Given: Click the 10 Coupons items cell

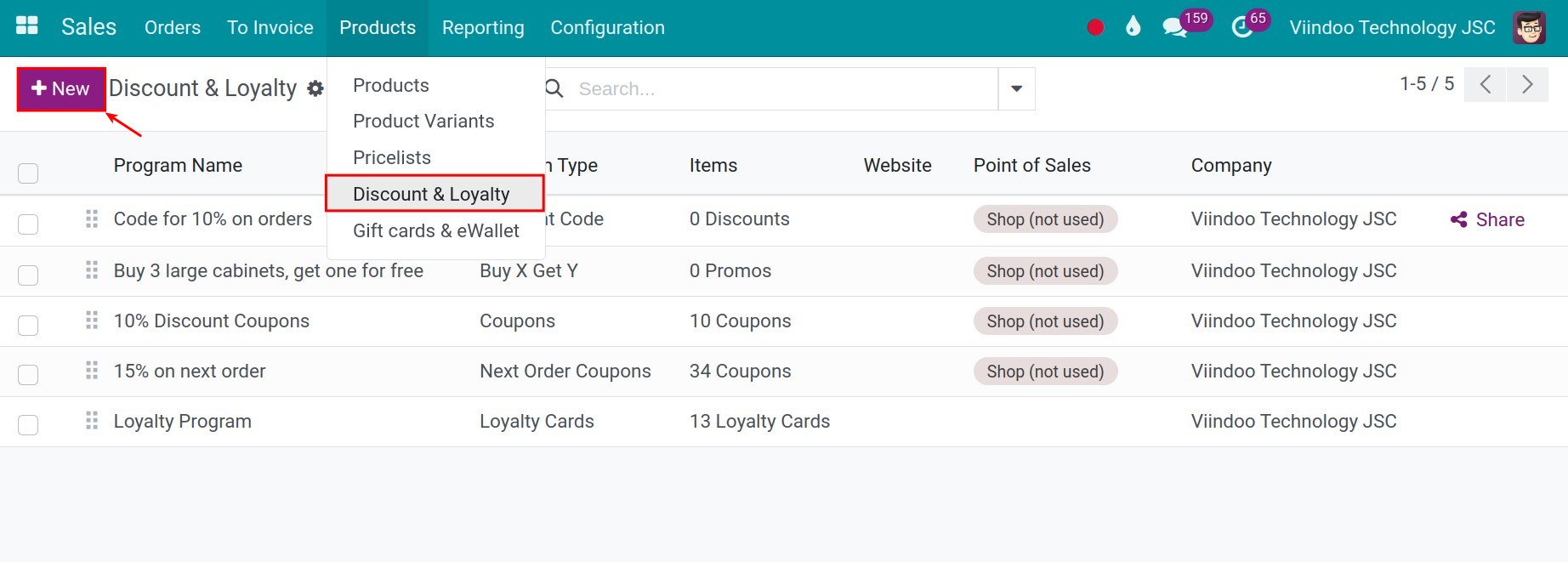Looking at the screenshot, I should 740,321.
